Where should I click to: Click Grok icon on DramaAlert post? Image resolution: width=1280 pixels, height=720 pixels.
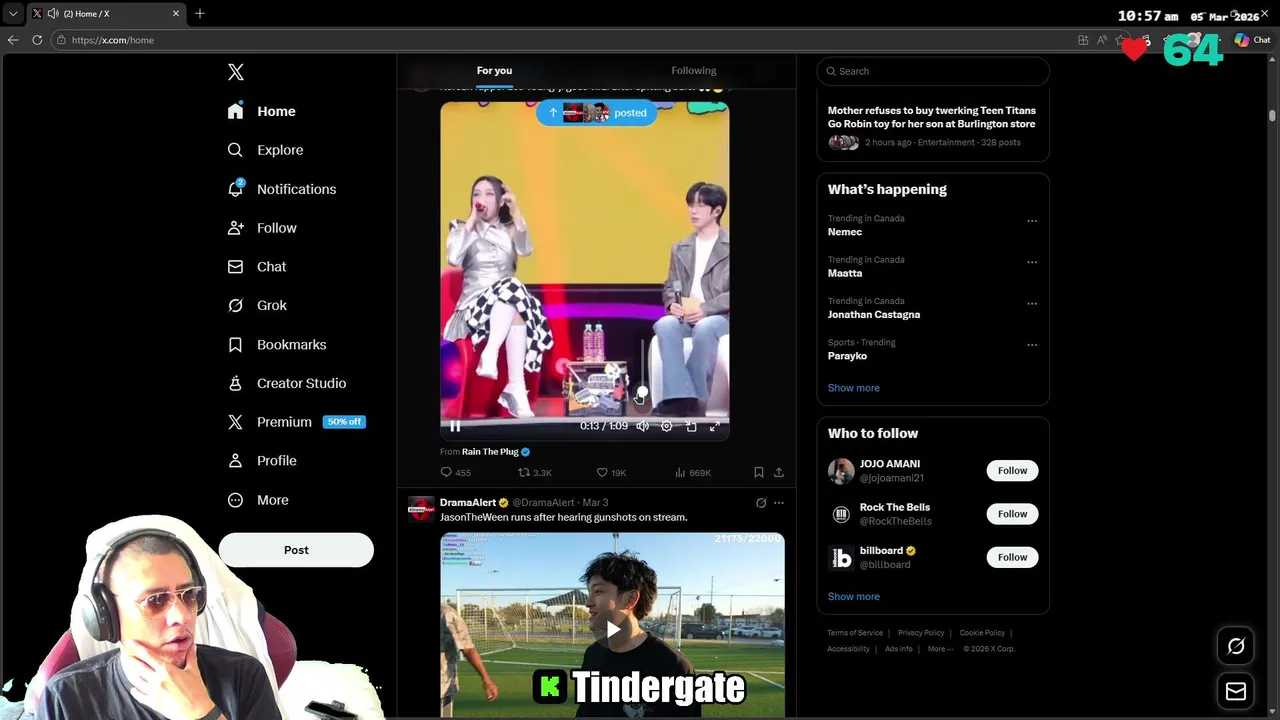761,503
